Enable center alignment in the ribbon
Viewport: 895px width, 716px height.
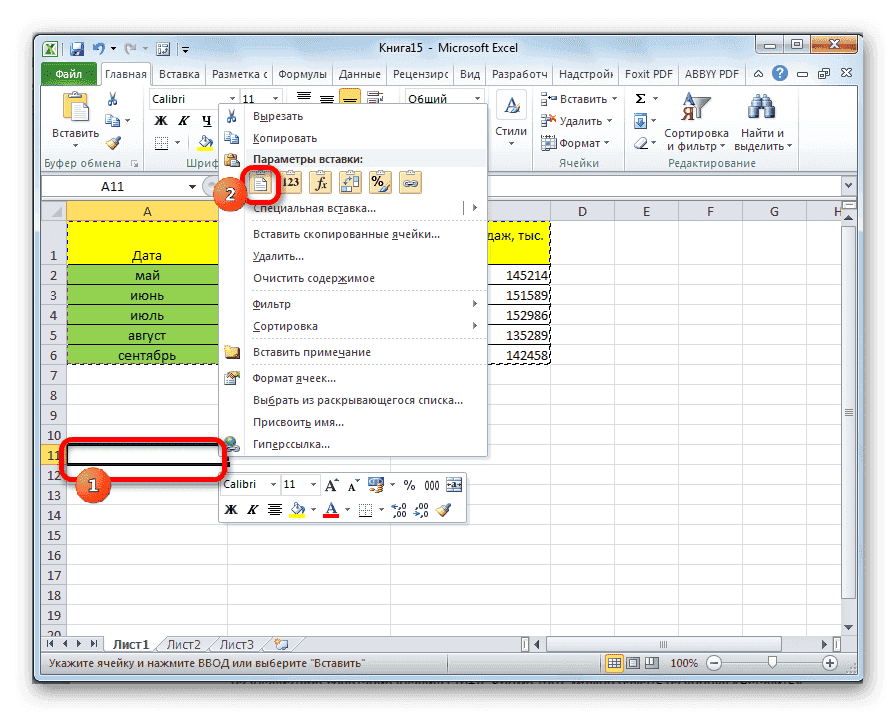pyautogui.click(x=326, y=97)
